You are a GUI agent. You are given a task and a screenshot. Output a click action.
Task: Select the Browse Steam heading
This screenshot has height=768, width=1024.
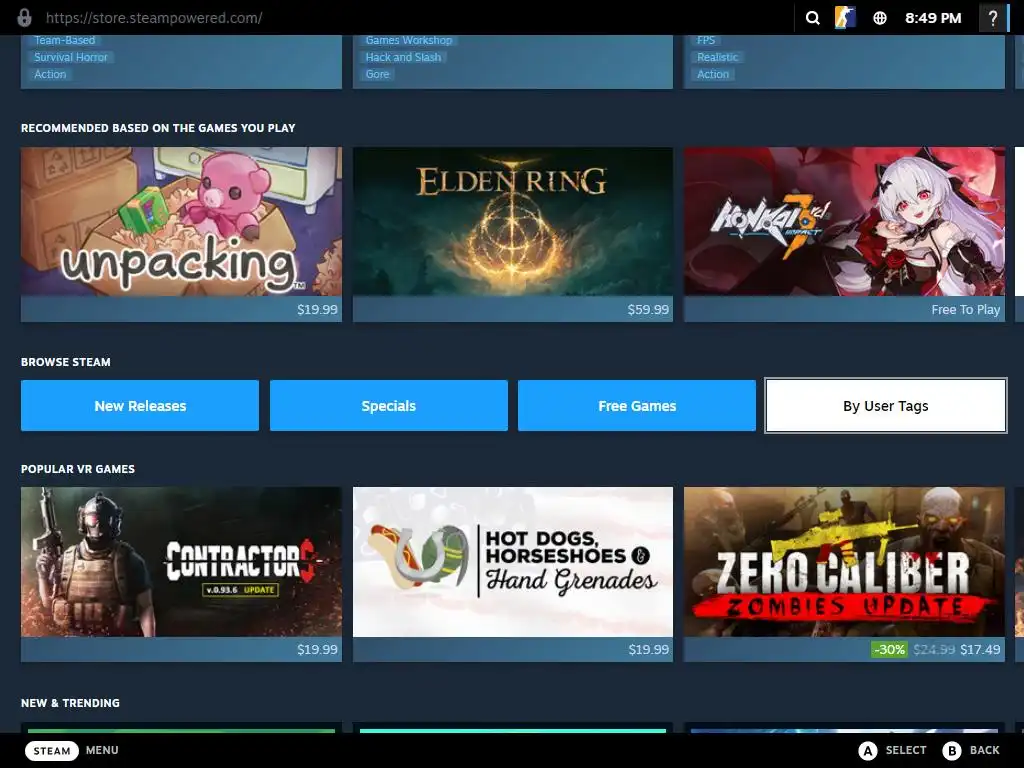coord(65,362)
